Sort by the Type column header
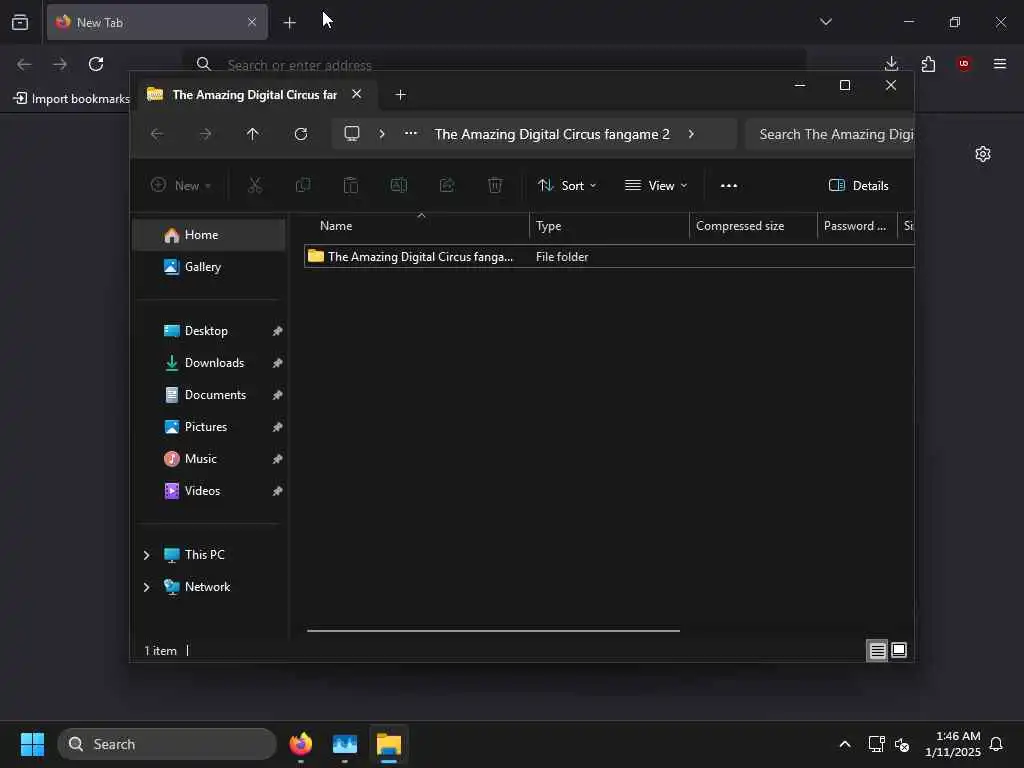This screenshot has width=1024, height=768. [609, 226]
